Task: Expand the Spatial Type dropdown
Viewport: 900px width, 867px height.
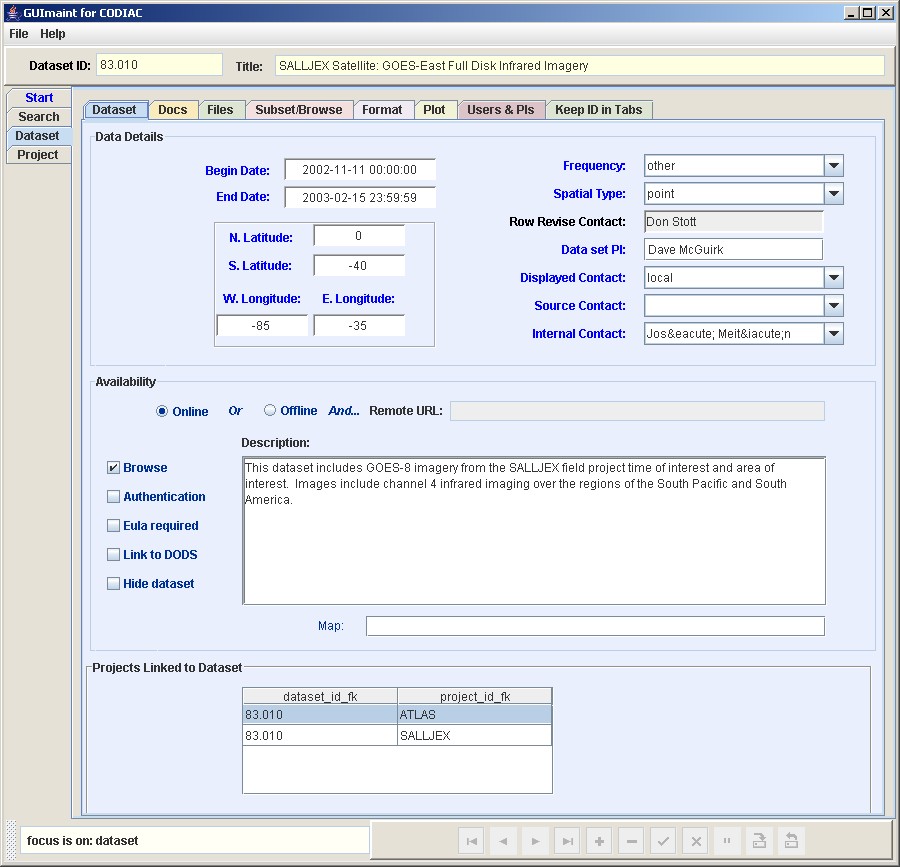Action: click(x=833, y=194)
